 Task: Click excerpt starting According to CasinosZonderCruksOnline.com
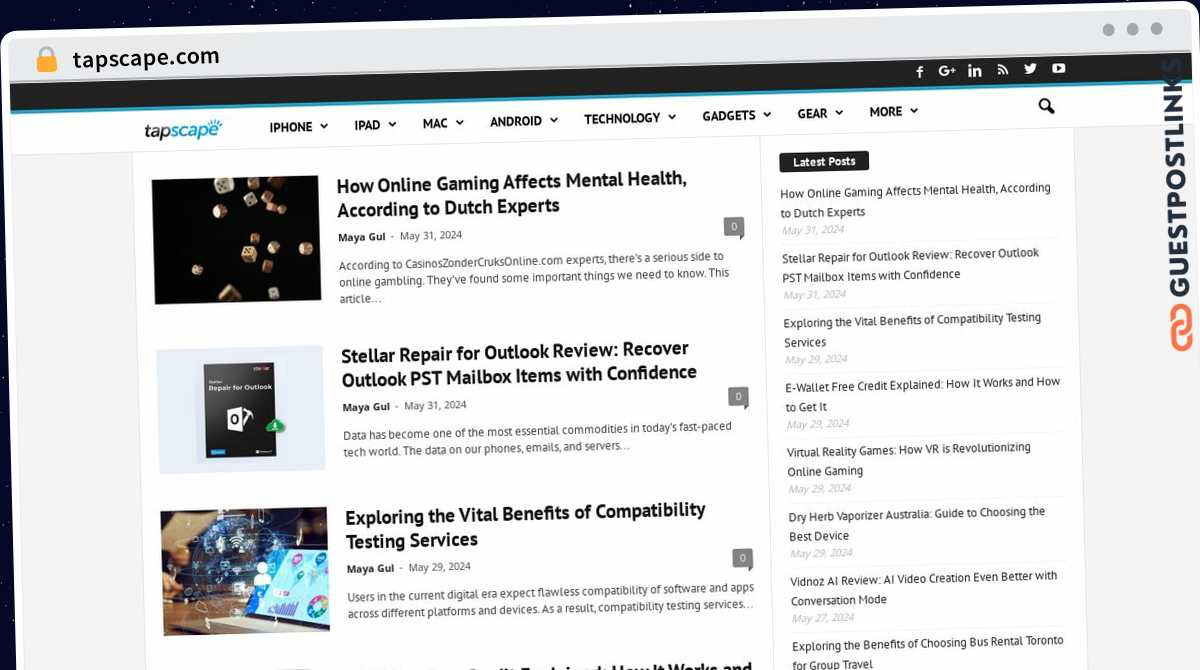(x=534, y=278)
